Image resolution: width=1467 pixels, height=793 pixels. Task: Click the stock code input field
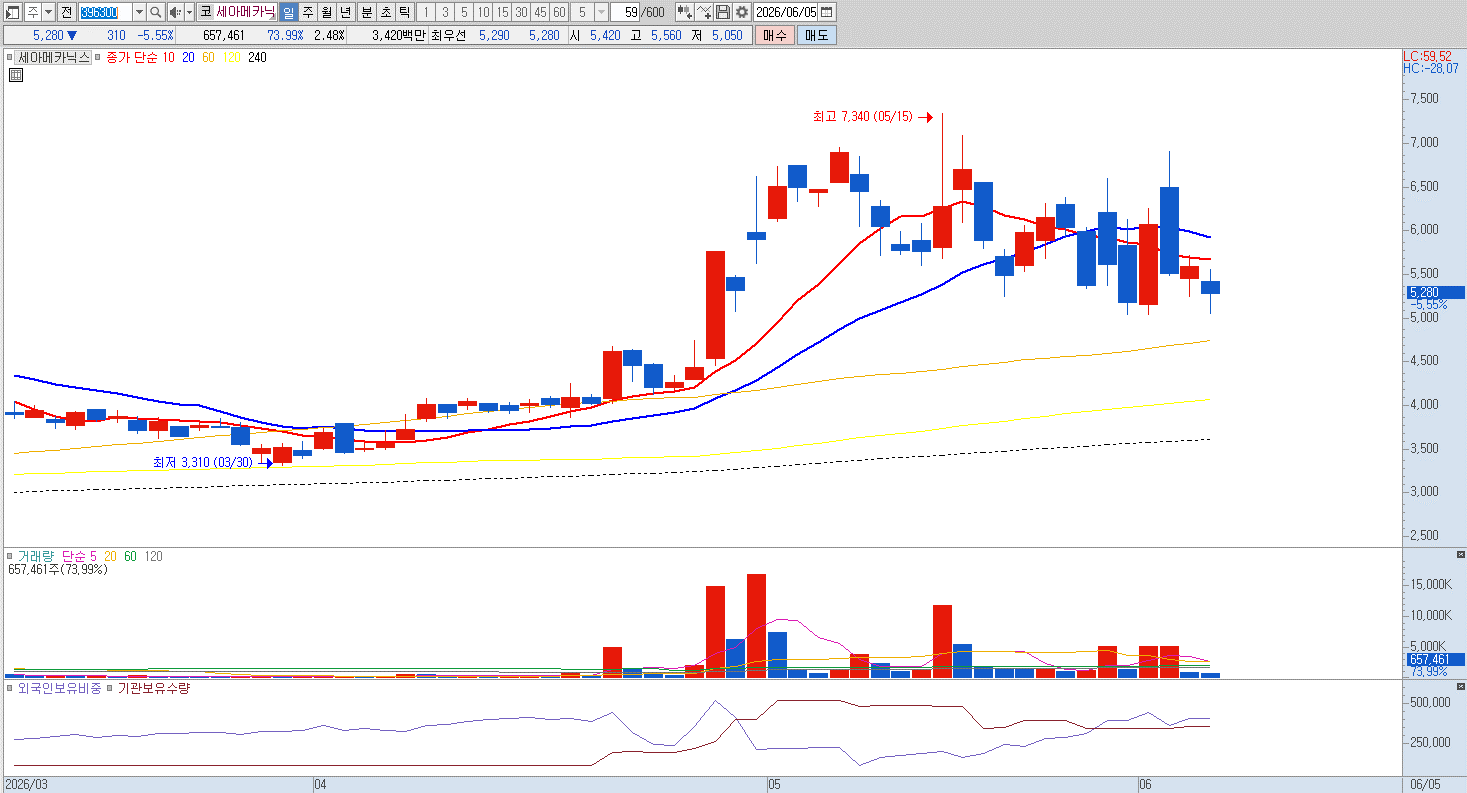(x=105, y=12)
